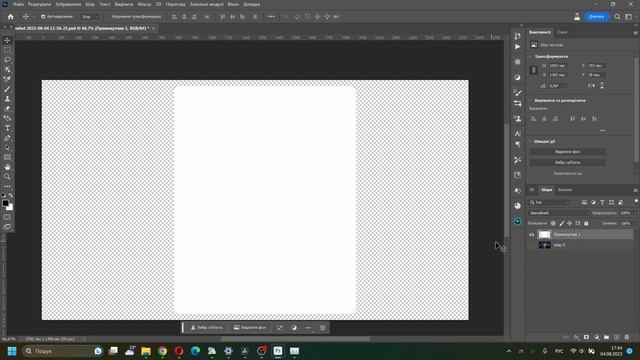This screenshot has height=360, width=640.
Task: Open the Clone Source panel icon
Action: [518, 119]
